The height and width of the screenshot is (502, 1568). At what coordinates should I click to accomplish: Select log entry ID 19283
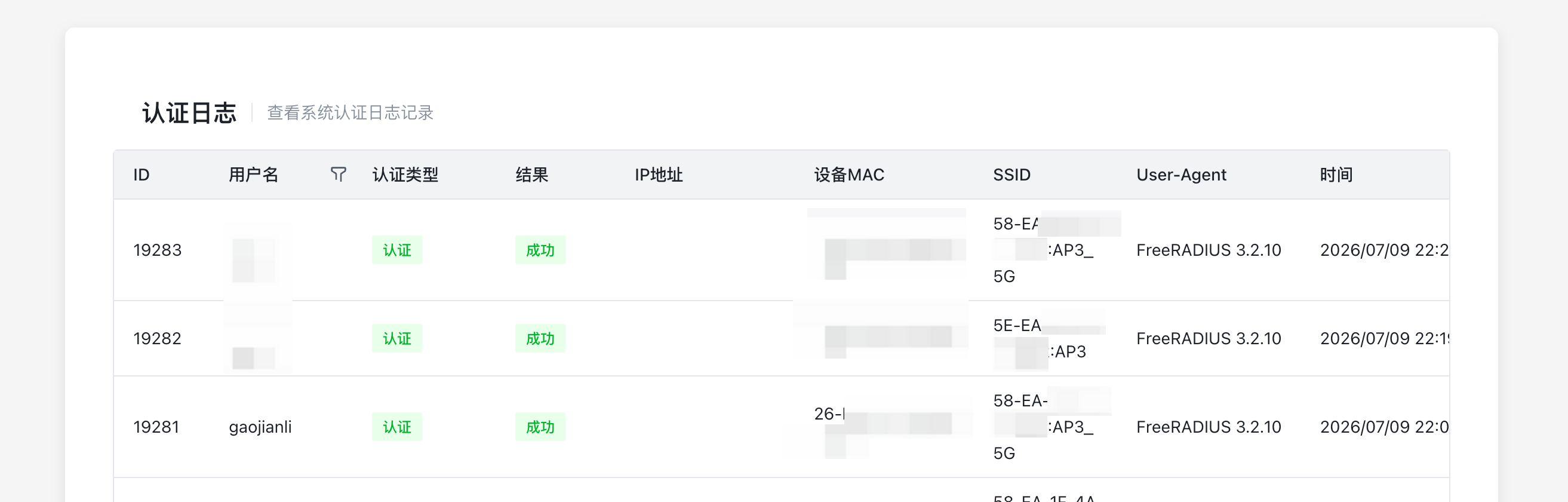(158, 250)
